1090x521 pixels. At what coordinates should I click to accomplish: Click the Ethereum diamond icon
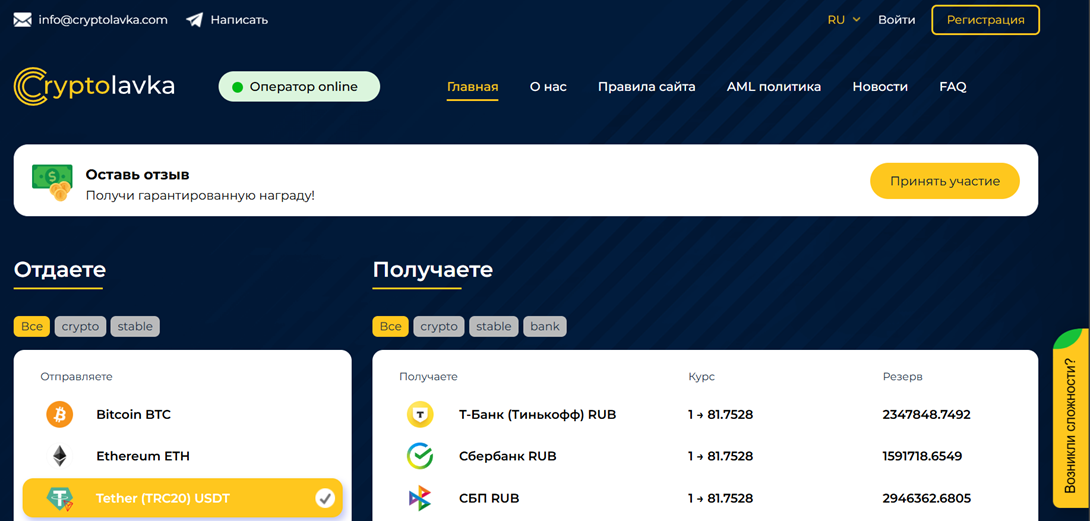(60, 456)
